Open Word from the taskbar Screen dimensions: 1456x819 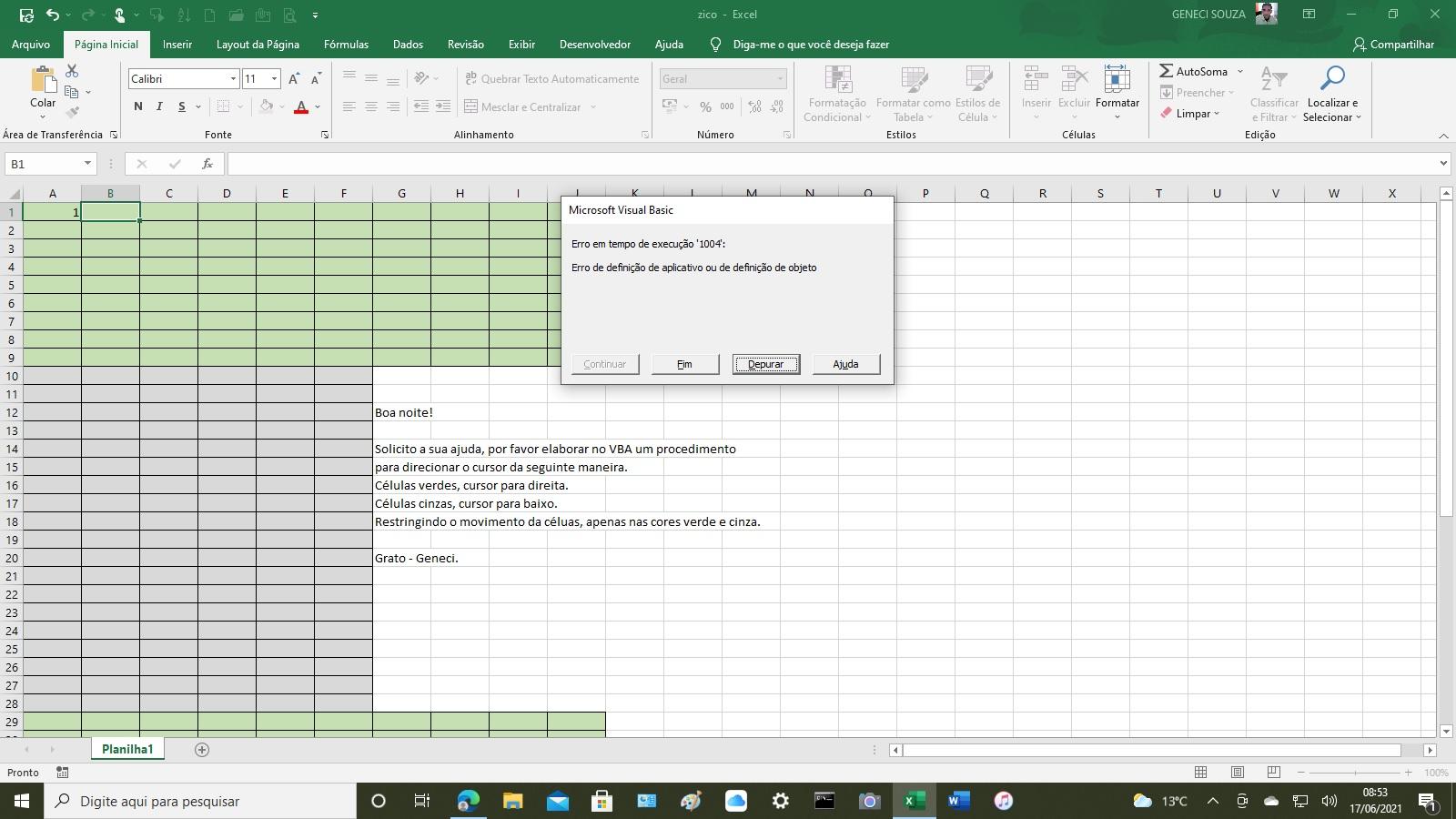click(x=958, y=801)
